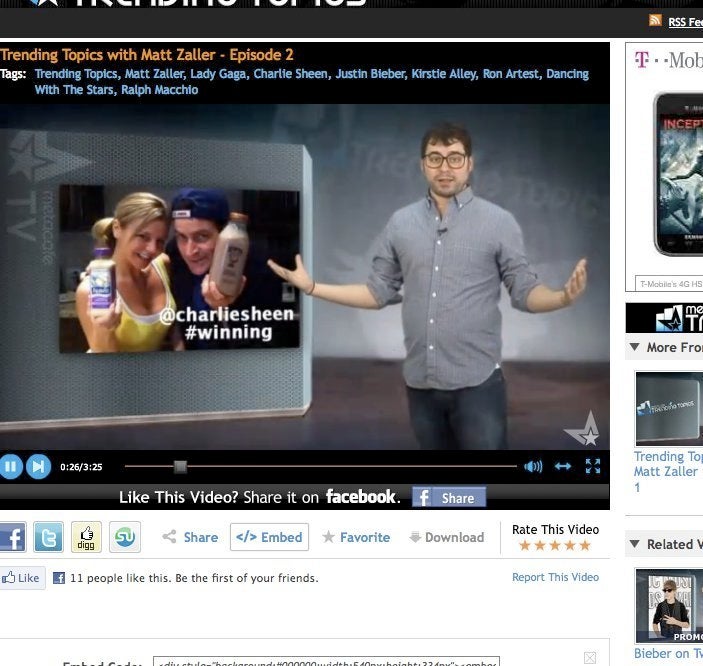Open the Lady Gaga tag
Screen dimensions: 703x666
tap(218, 74)
